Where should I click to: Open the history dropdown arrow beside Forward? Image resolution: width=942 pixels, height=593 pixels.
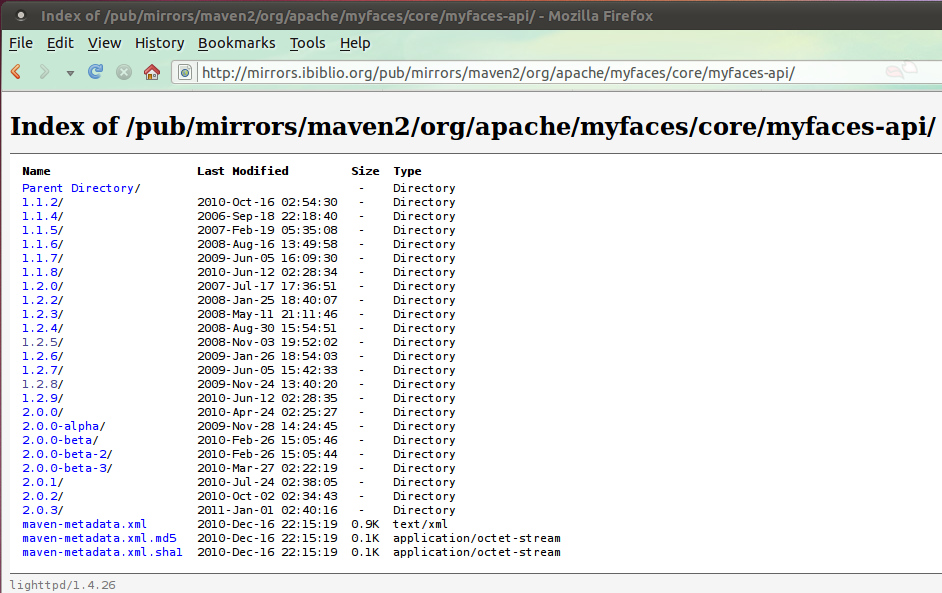pos(70,73)
